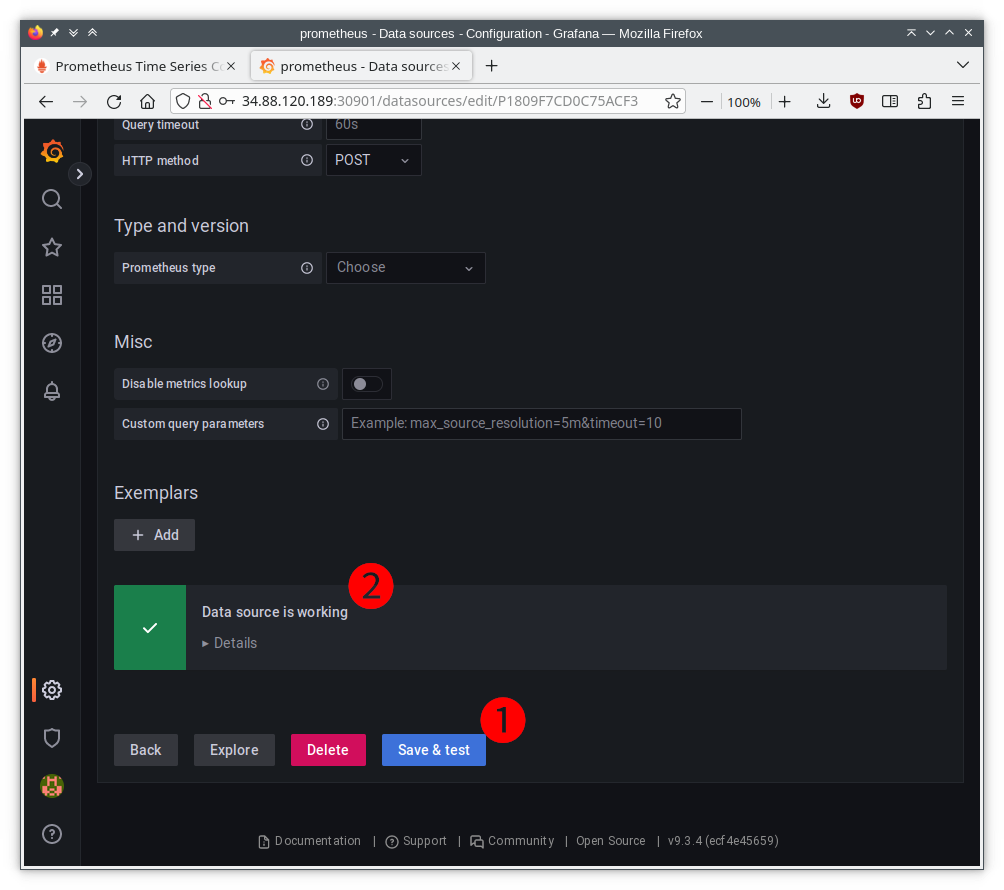1004x890 pixels.
Task: Open a new browser tab
Action: pyautogui.click(x=491, y=66)
